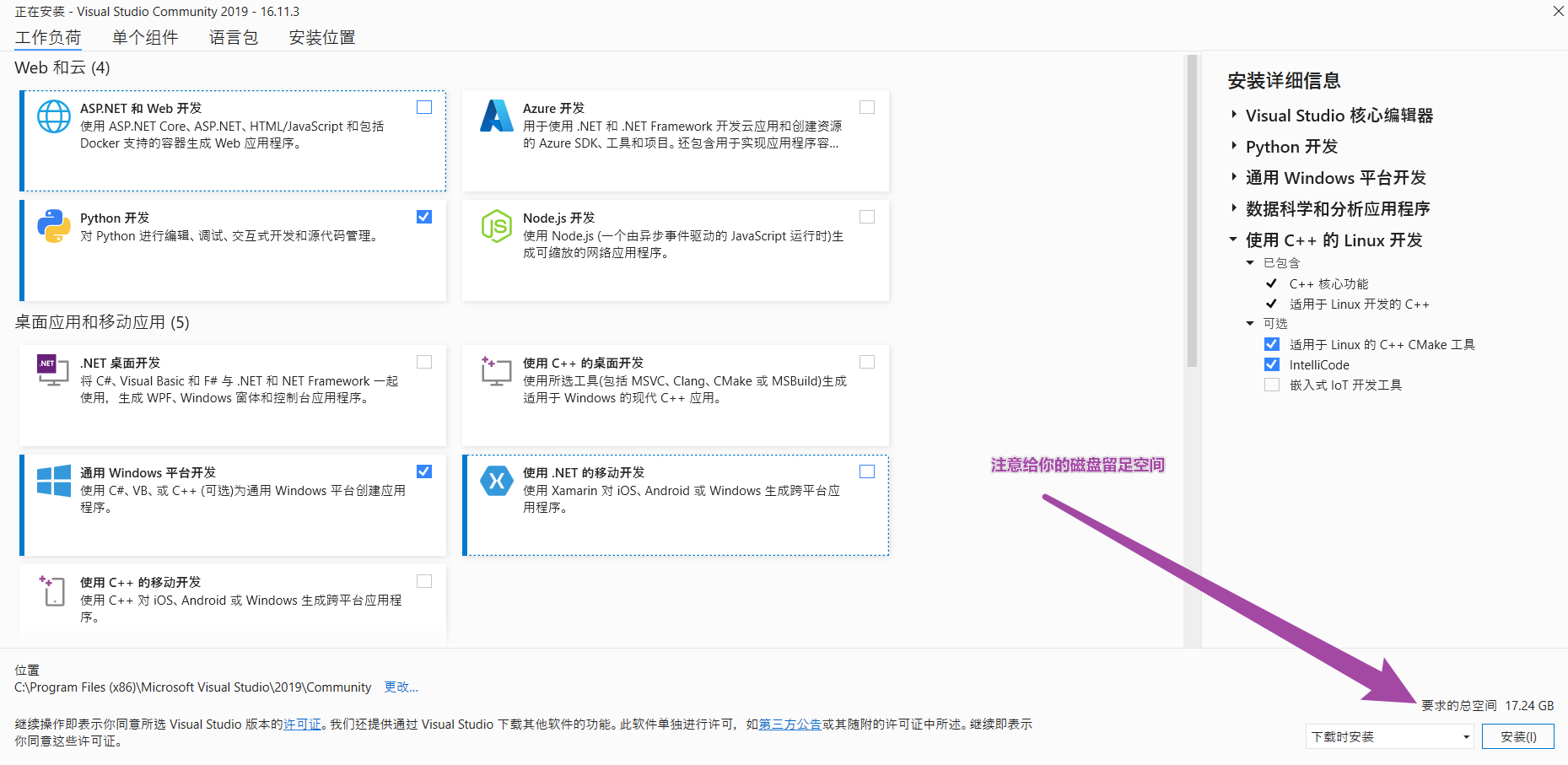
Task: Open the 下载时安装 install mode dropdown
Action: [1389, 736]
